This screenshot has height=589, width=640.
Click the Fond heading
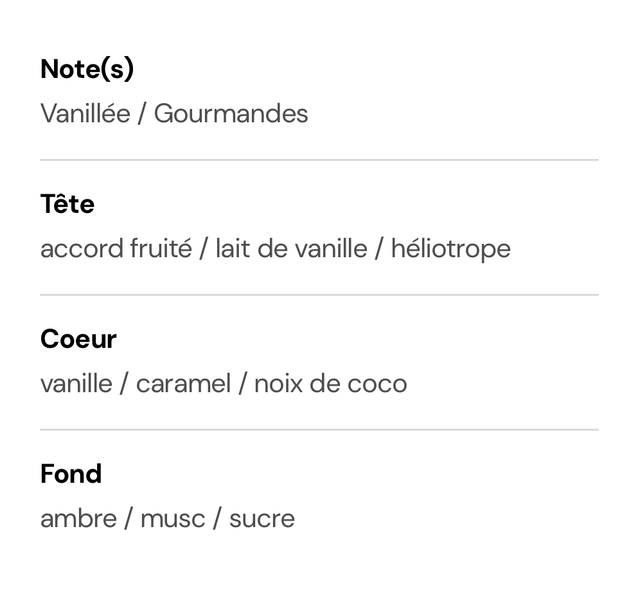point(71,474)
